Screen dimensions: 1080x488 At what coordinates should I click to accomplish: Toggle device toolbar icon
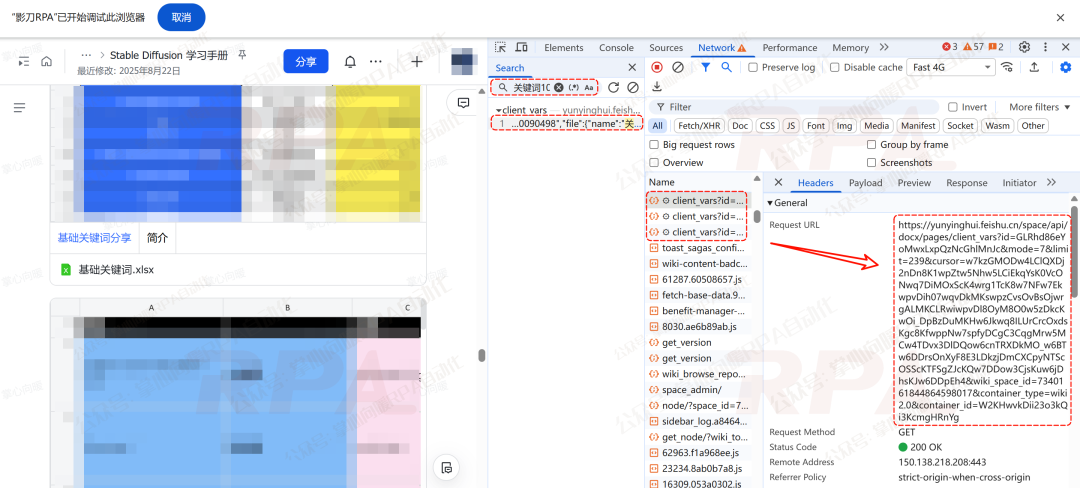tap(523, 47)
